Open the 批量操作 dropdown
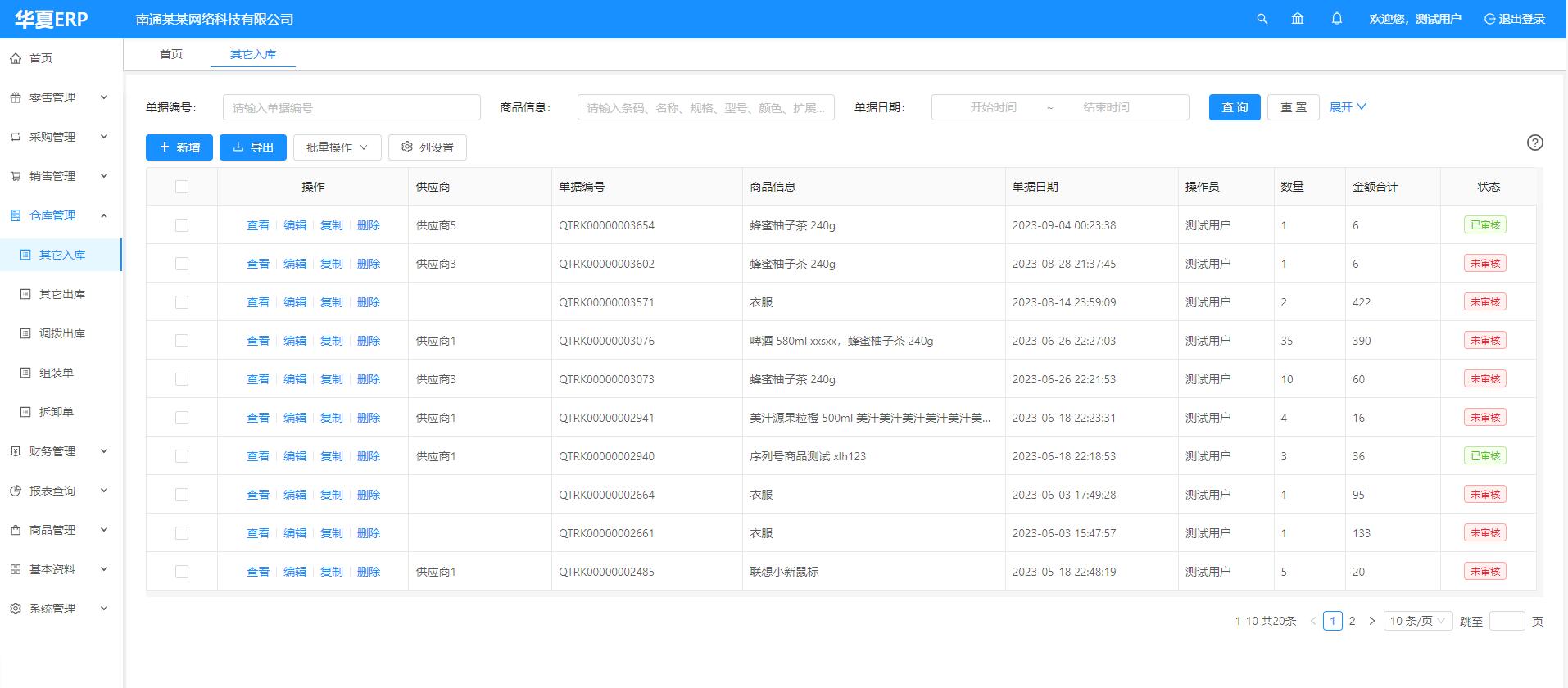Image resolution: width=1568 pixels, height=688 pixels. [x=337, y=147]
